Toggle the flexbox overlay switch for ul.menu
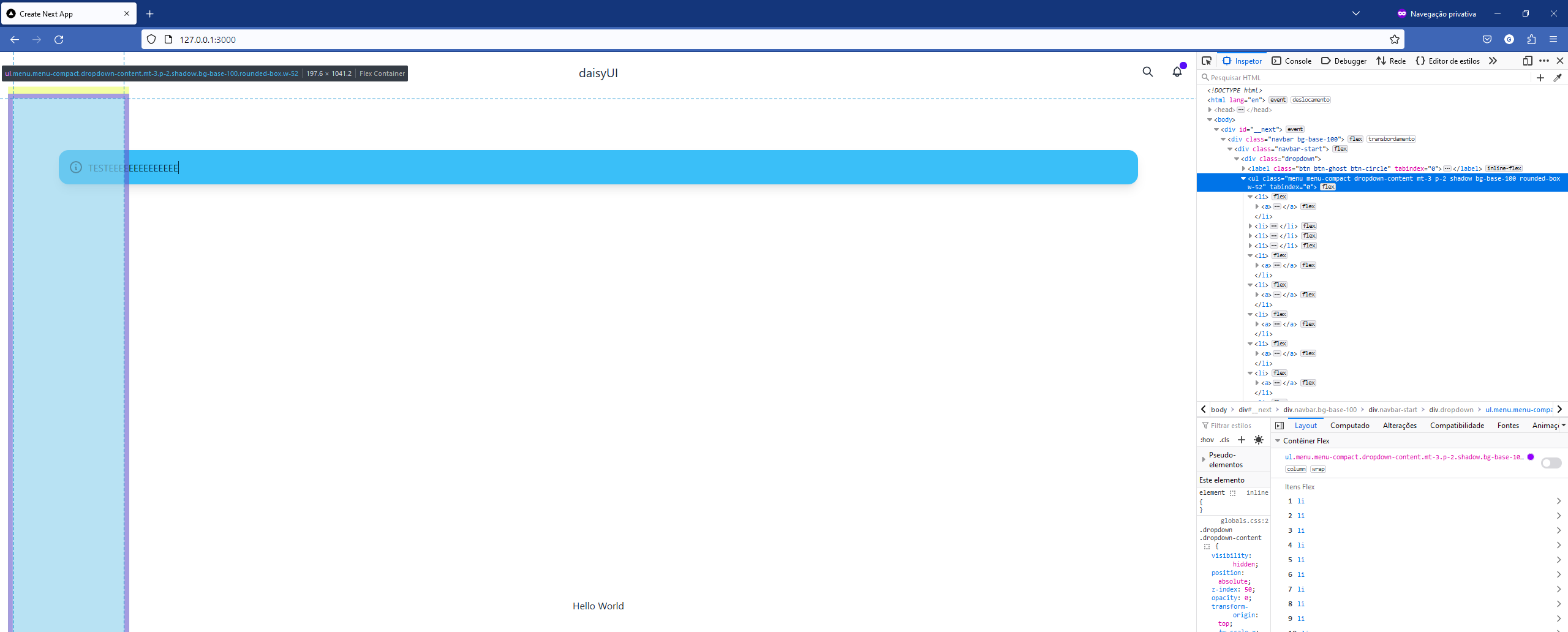 pyautogui.click(x=1551, y=462)
